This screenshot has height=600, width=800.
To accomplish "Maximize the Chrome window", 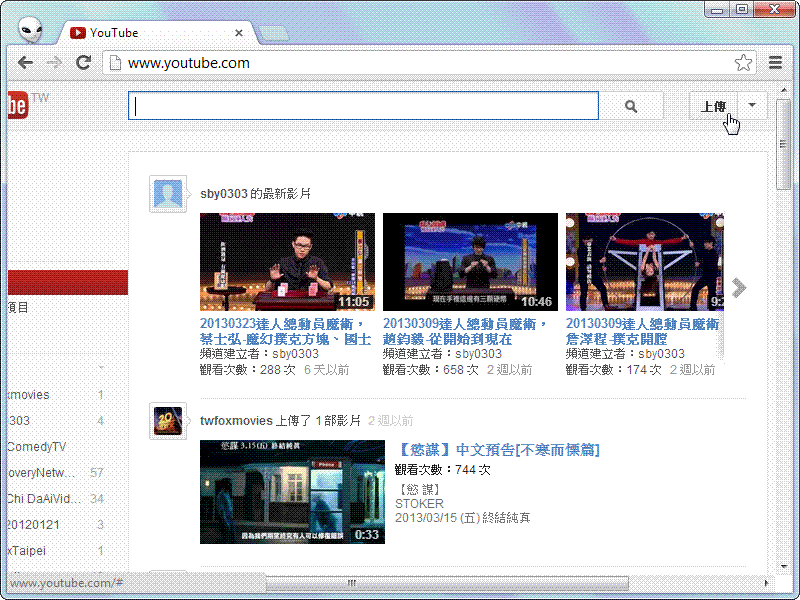I will [x=743, y=10].
